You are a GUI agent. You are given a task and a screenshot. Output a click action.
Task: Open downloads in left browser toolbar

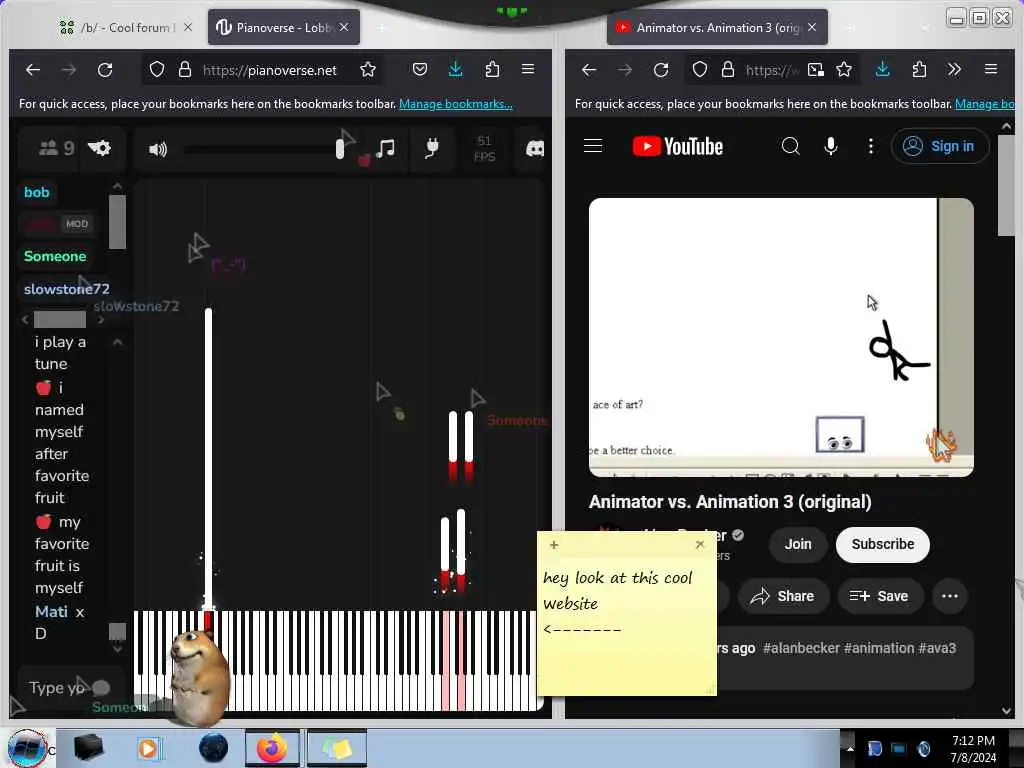(456, 69)
